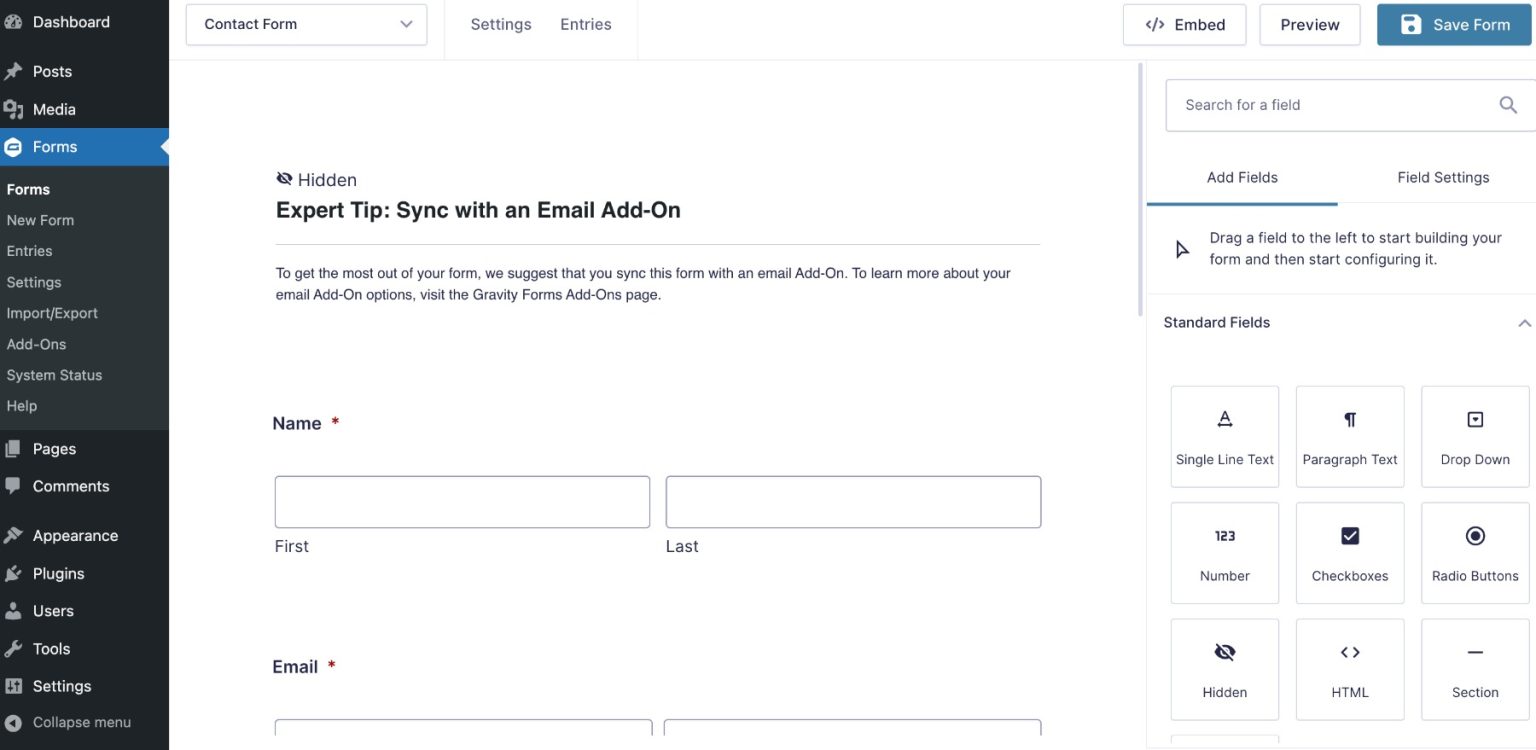Save the form
Screen dimensions: 1536x750
[x=1453, y=24]
